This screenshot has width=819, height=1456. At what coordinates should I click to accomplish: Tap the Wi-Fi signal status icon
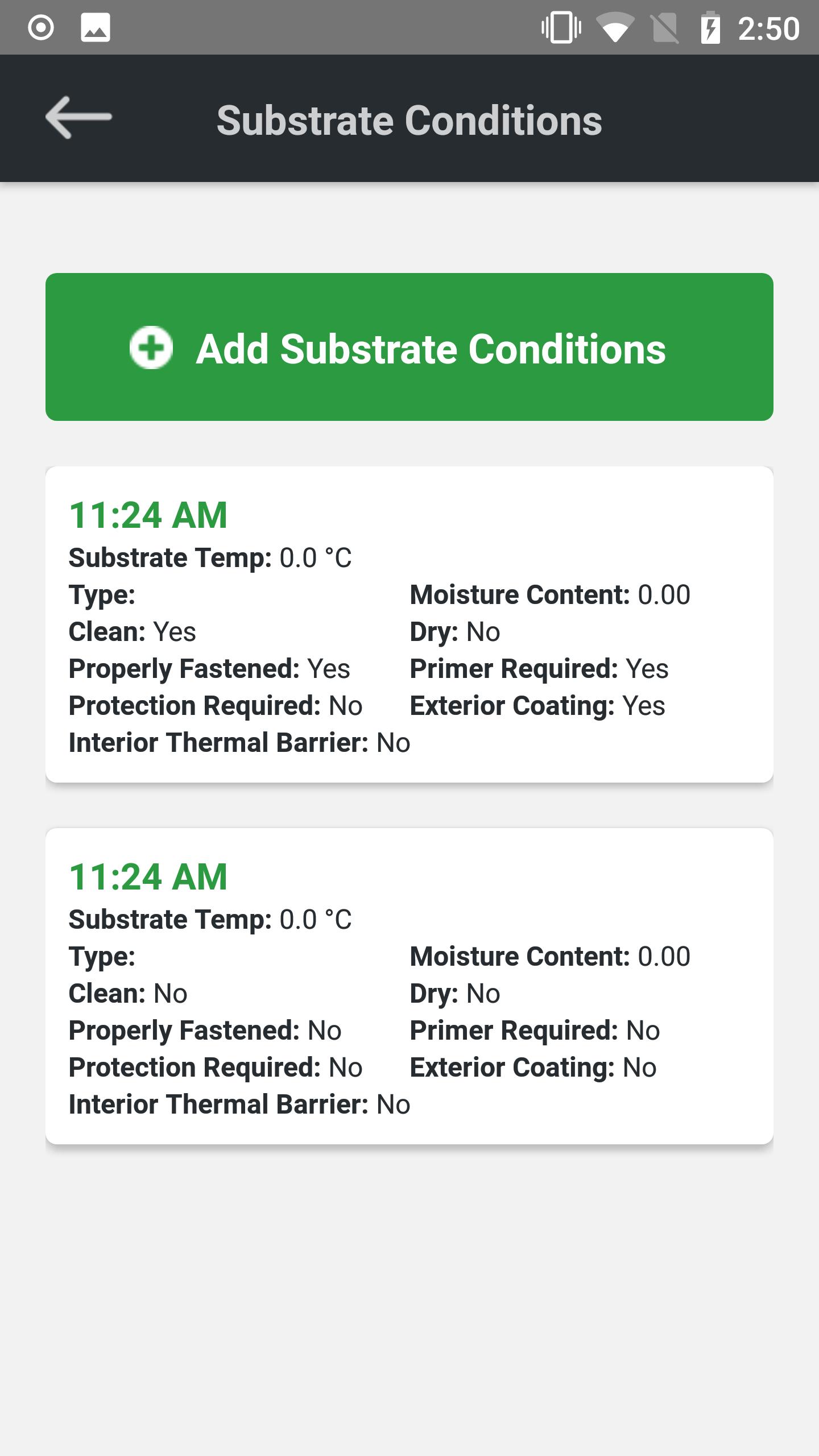615,28
